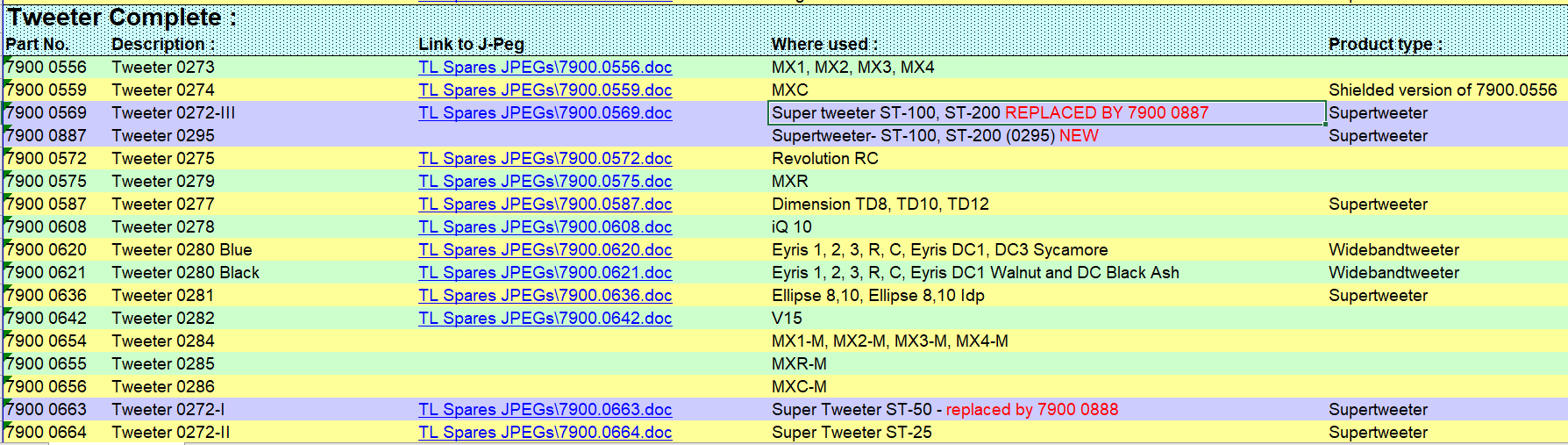Screen dimensions: 1568x445
Task: Open link TL Spares JPEGs\7900.0572.doc
Action: tap(545, 159)
